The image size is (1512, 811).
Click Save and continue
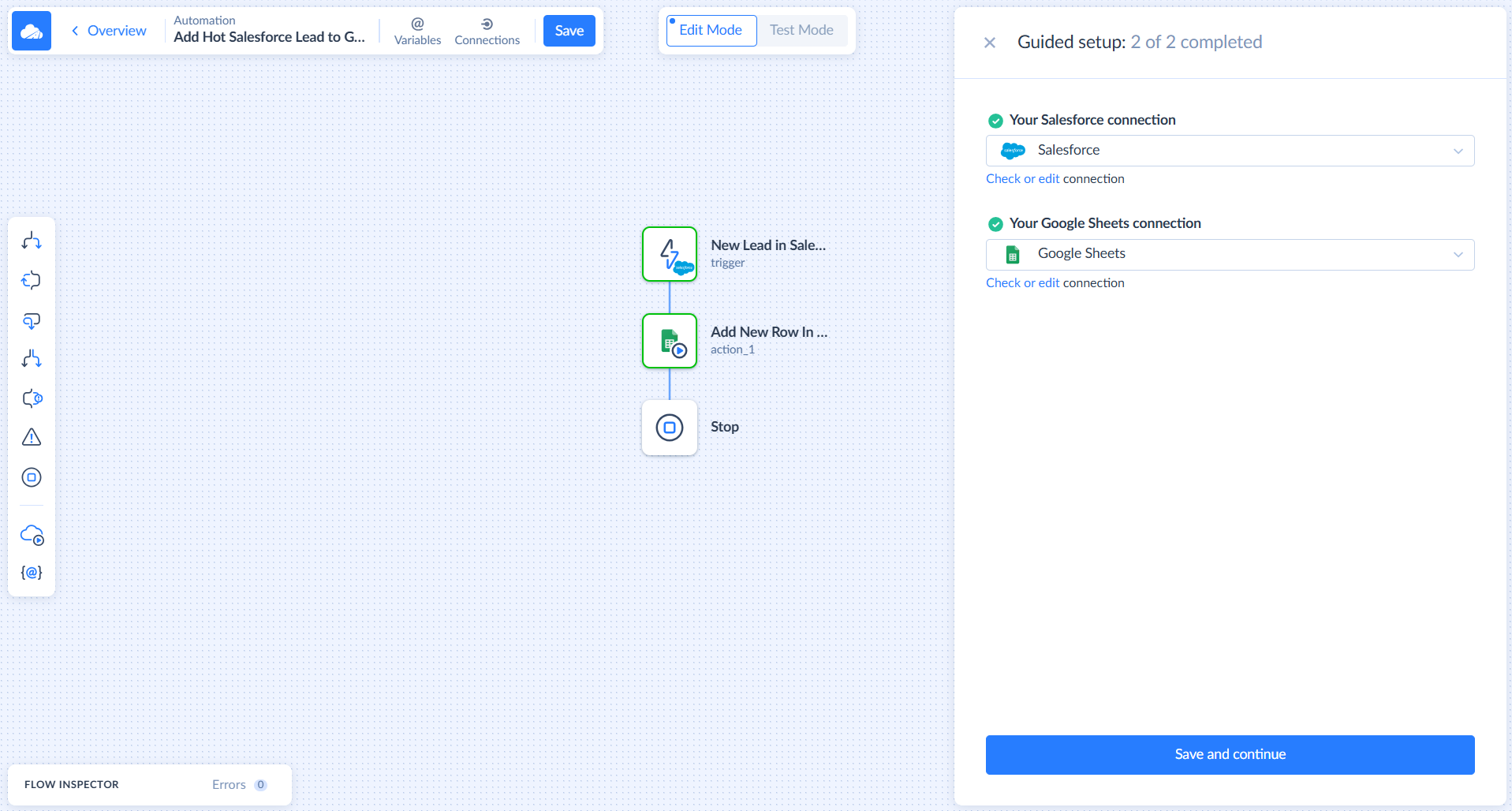pos(1230,754)
